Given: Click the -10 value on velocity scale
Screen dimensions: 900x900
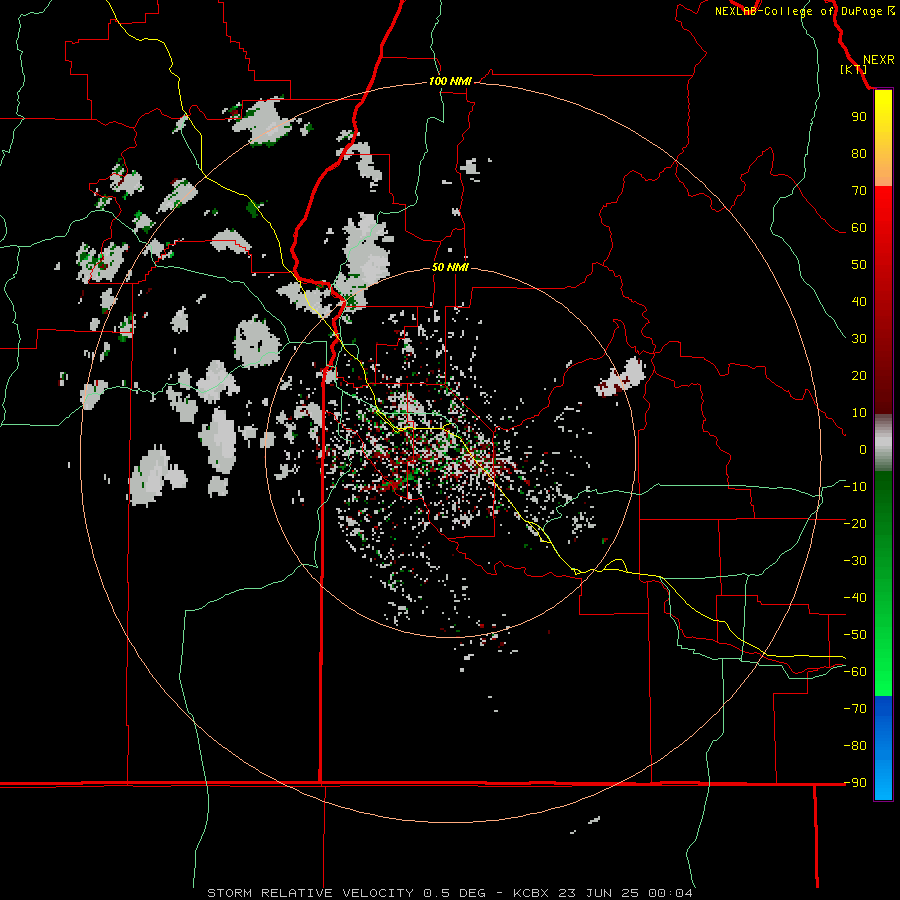Looking at the screenshot, I should point(855,487).
